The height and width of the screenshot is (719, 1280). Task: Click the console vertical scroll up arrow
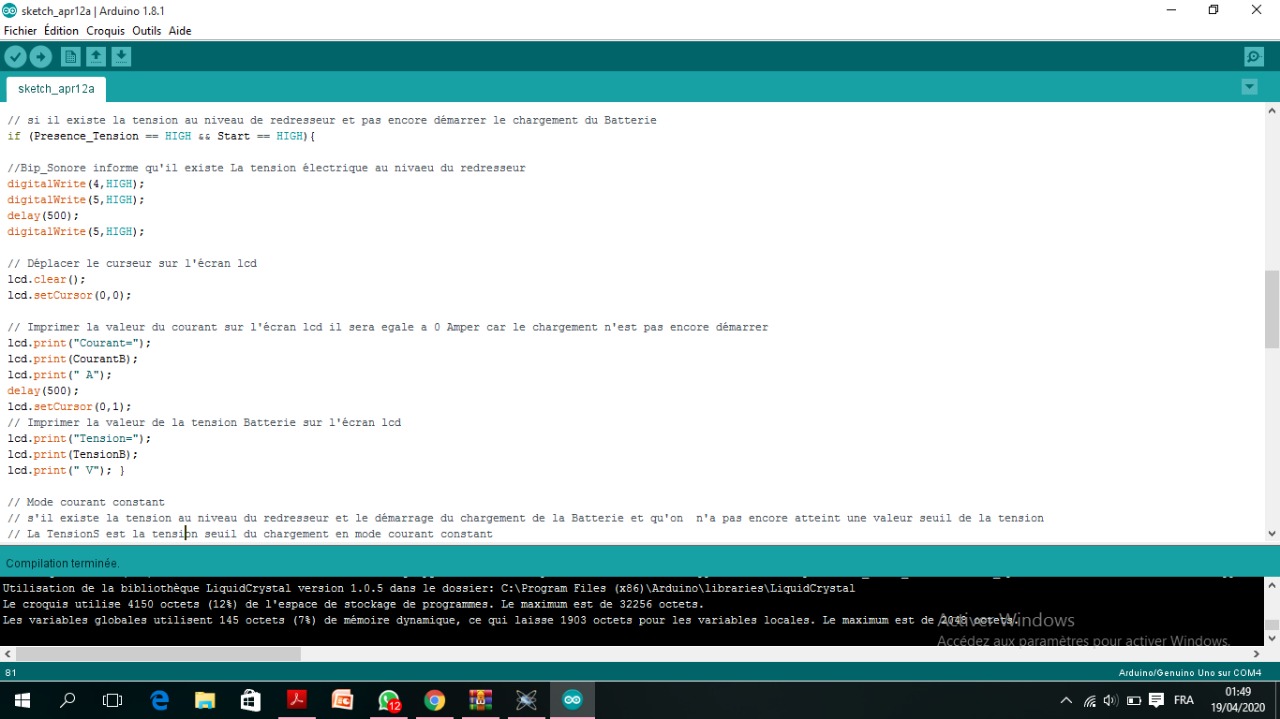pos(1272,584)
